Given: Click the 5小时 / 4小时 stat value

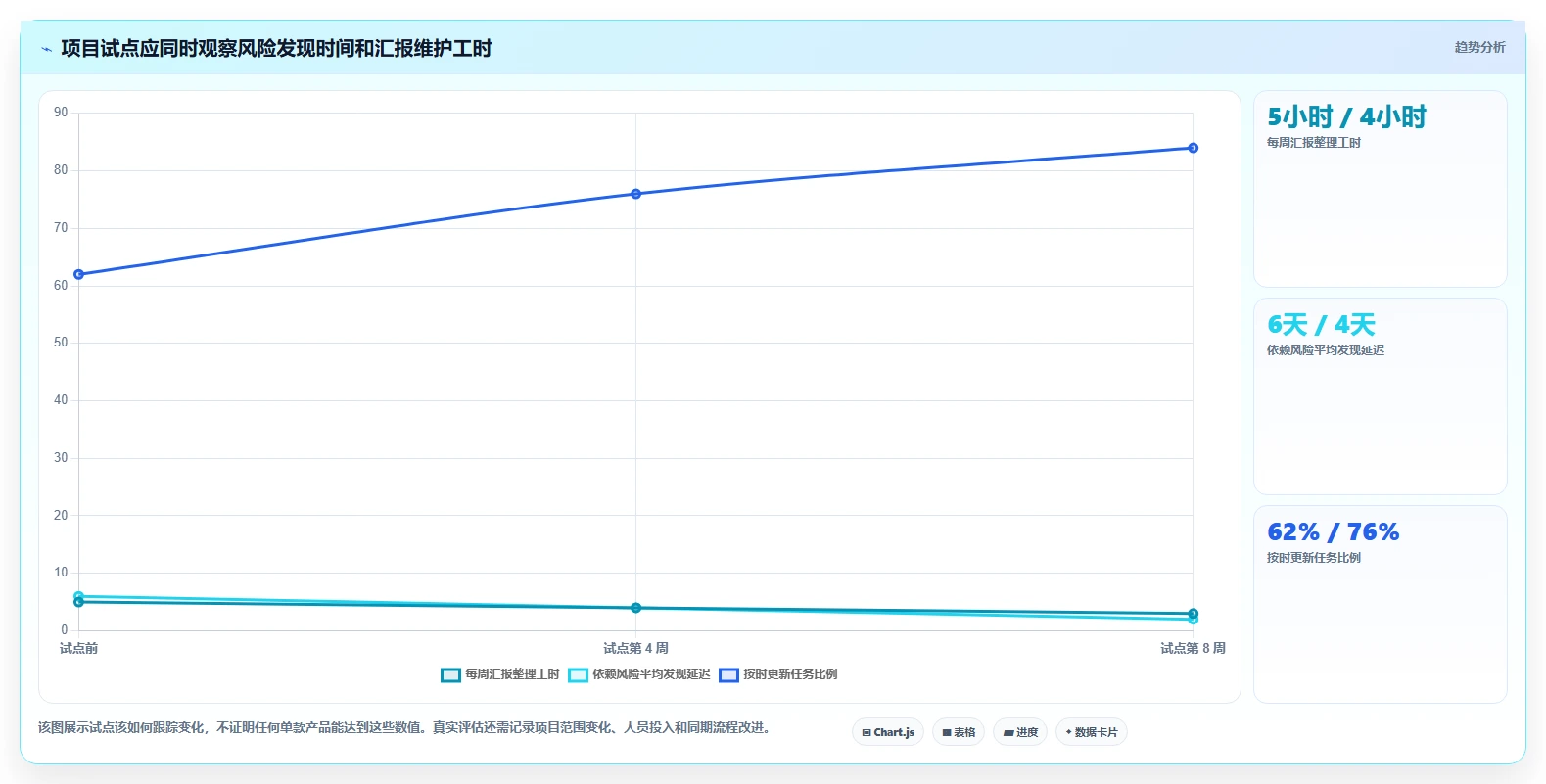Looking at the screenshot, I should (1346, 117).
